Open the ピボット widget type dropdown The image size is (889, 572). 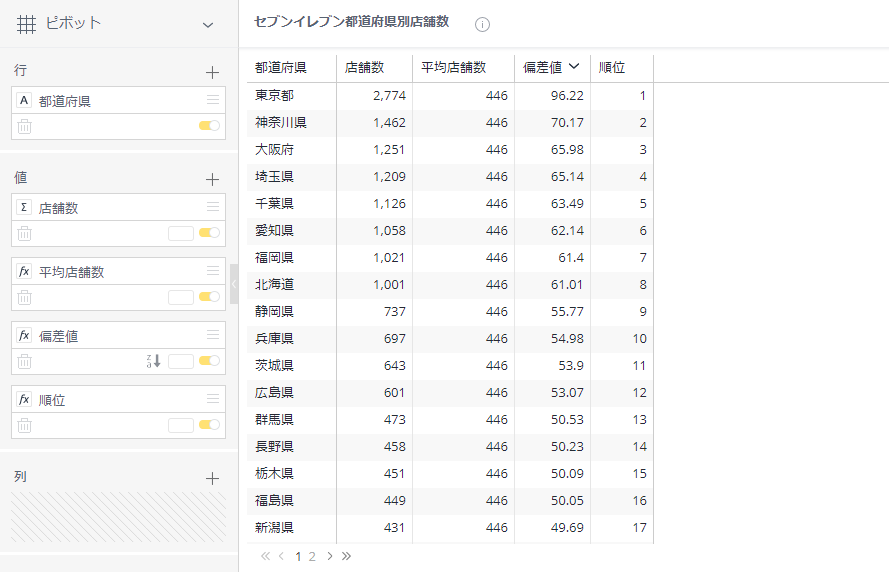pyautogui.click(x=208, y=24)
